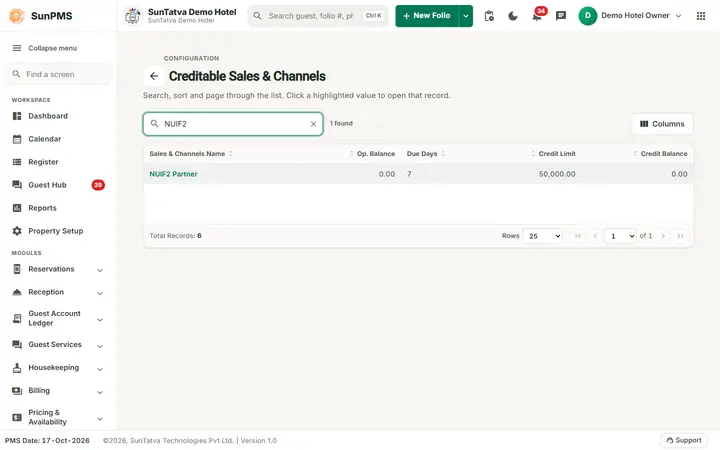The image size is (720, 450).
Task: Click the NUIF2 list search field
Action: coord(233,124)
